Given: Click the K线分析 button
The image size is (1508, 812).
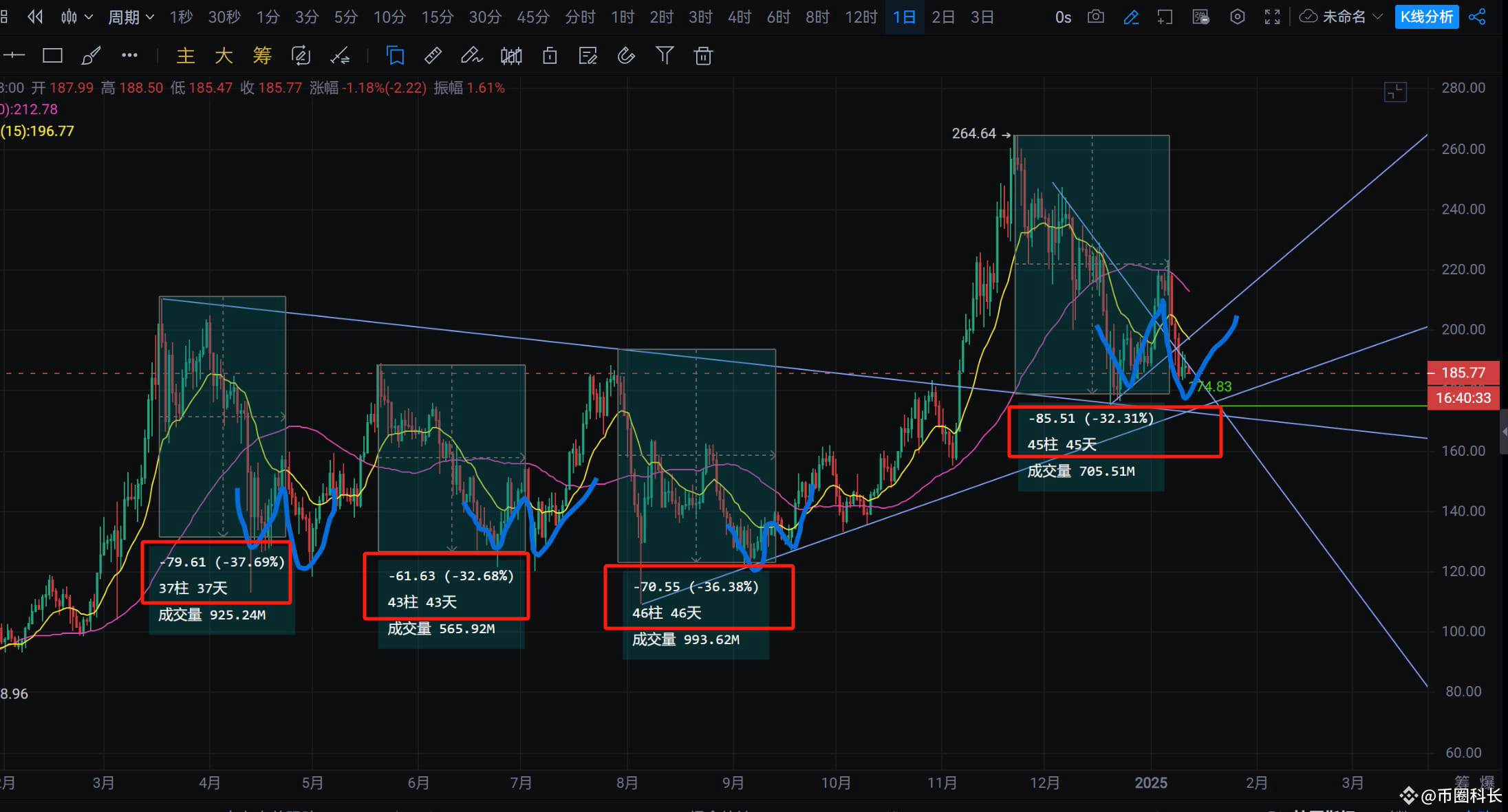Looking at the screenshot, I should [1426, 17].
